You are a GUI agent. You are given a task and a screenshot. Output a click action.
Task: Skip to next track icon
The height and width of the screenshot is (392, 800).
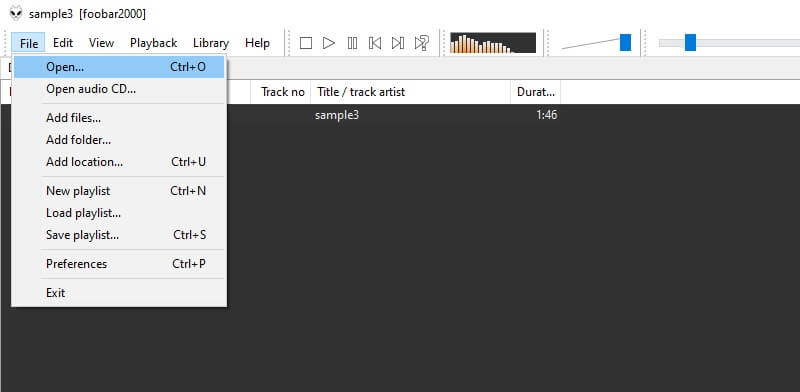pyautogui.click(x=398, y=43)
